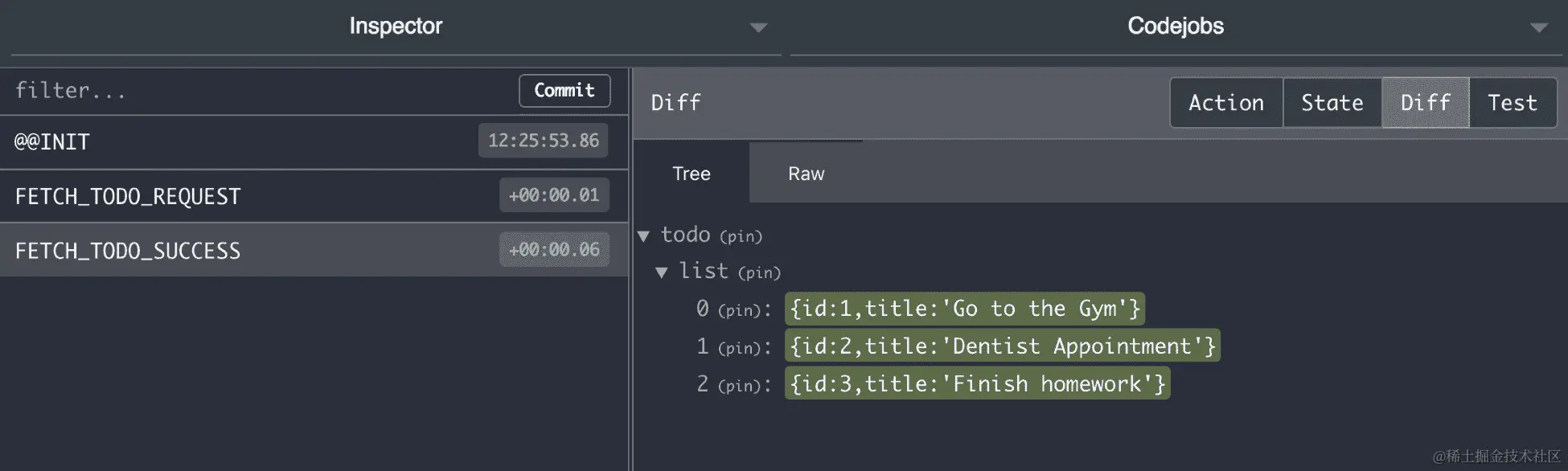This screenshot has height=471, width=1568.
Task: Collapse the todo tree node
Action: point(643,236)
